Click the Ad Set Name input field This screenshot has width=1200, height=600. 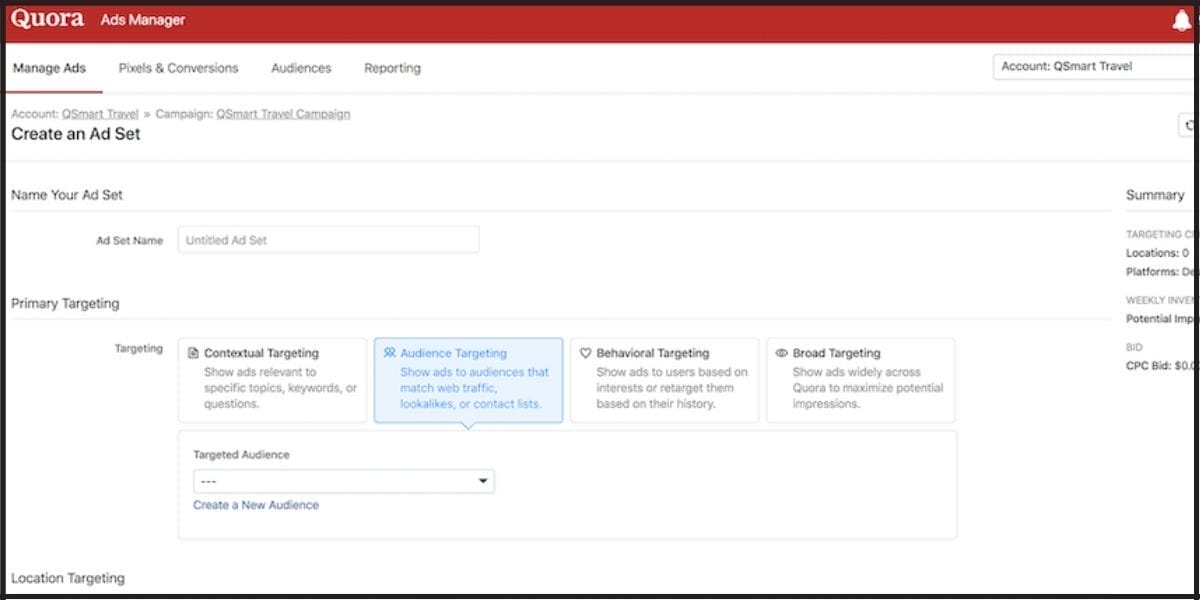tap(328, 239)
